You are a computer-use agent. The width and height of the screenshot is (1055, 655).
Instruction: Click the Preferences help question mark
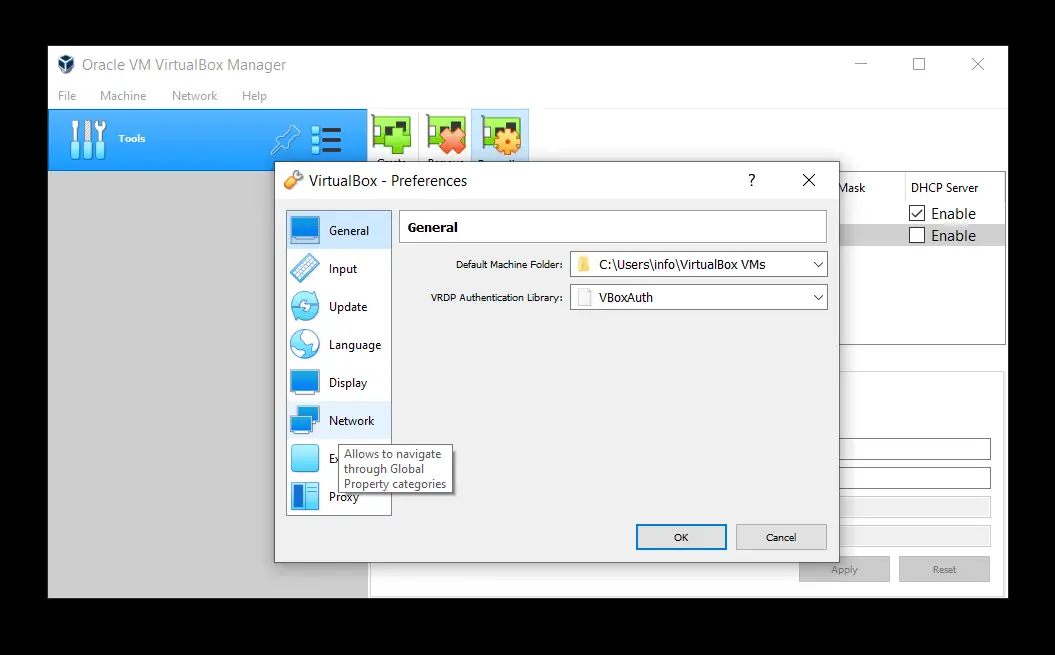(752, 180)
